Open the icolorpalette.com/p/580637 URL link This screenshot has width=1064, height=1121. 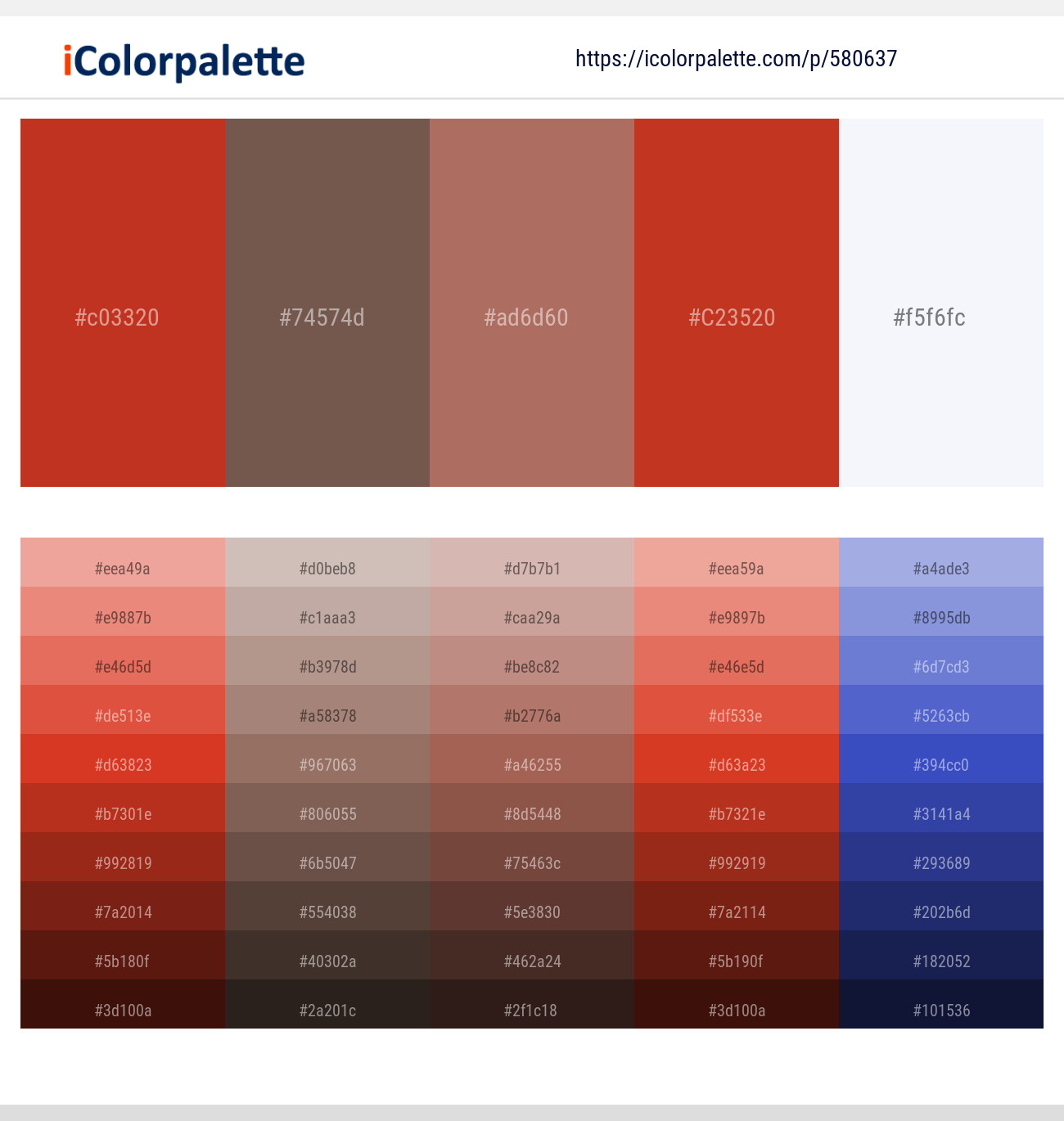point(737,59)
